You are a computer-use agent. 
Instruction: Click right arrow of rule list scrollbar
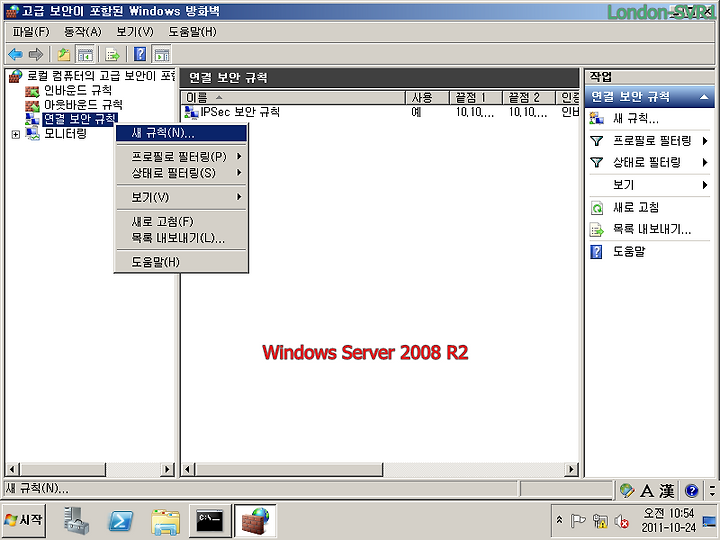click(571, 469)
